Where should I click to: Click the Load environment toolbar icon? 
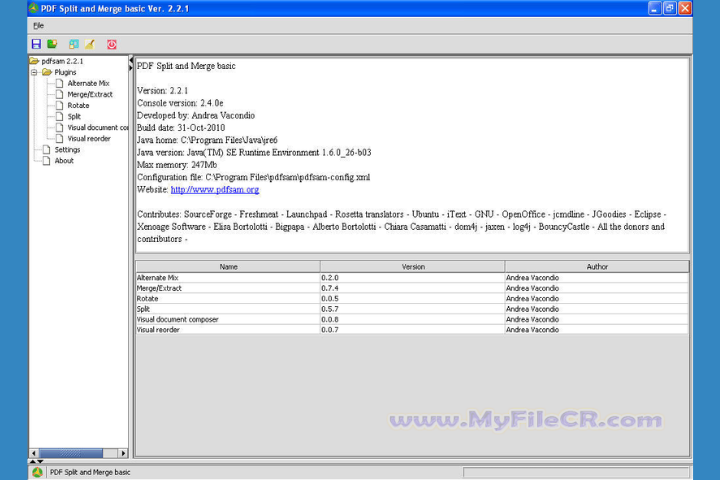pyautogui.click(x=52, y=44)
